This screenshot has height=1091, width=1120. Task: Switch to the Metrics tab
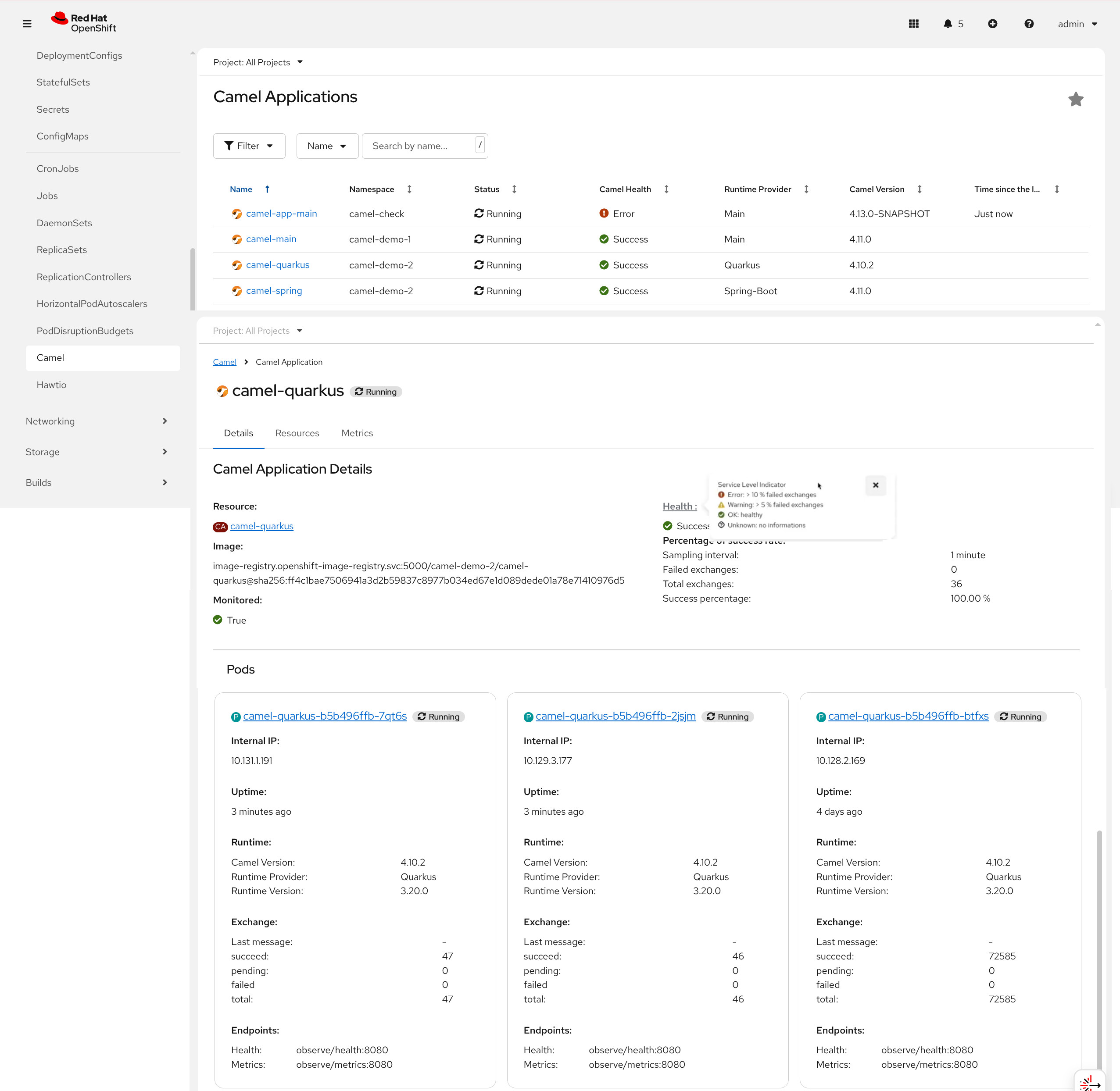[x=357, y=433]
